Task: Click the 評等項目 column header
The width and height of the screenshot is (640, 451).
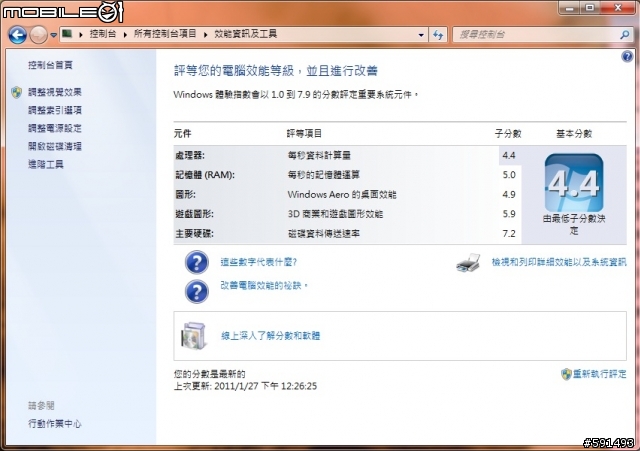Action: [x=304, y=133]
